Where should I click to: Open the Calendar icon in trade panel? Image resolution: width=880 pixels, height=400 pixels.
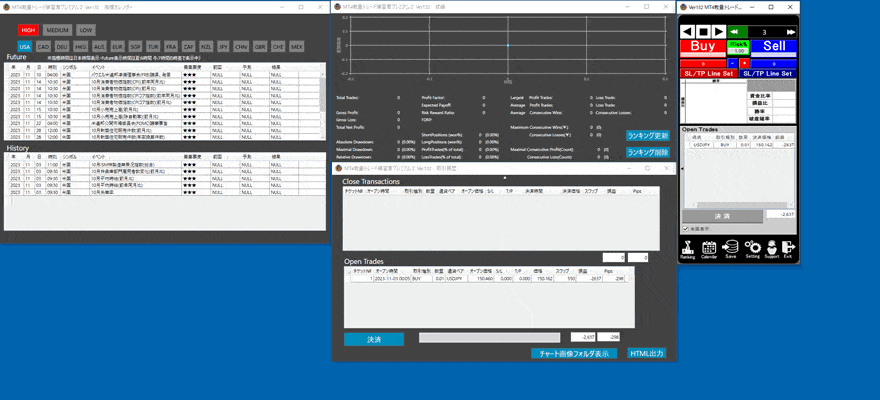(x=709, y=248)
